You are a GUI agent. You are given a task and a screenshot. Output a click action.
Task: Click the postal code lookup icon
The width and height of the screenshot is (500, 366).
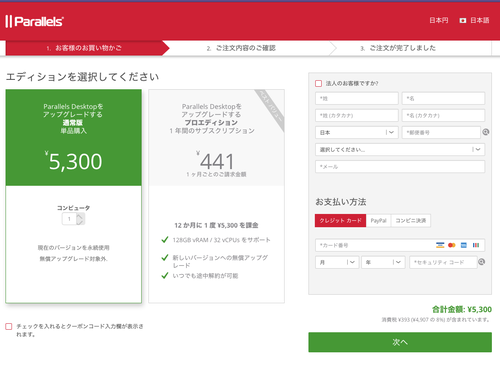[x=486, y=132]
